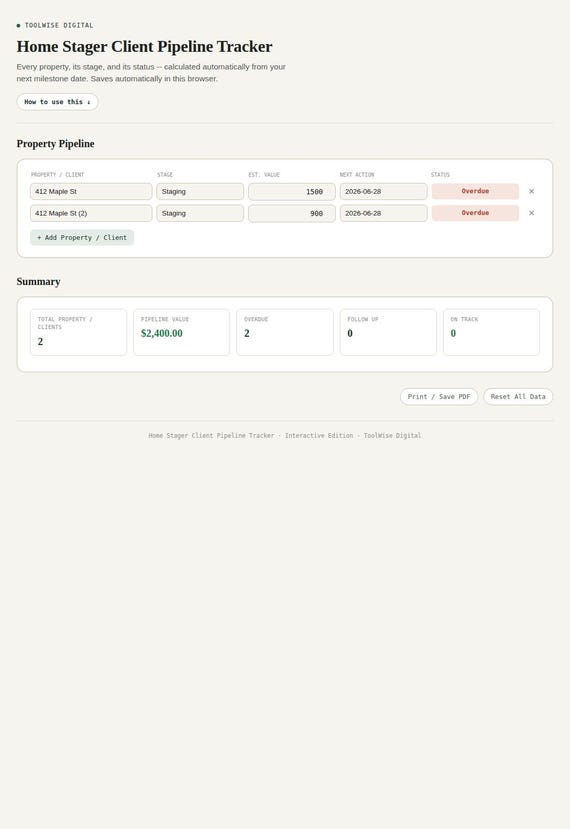Click Overdue status badge of 412 Maple St
Screen dimensions: 570x829
click(475, 191)
